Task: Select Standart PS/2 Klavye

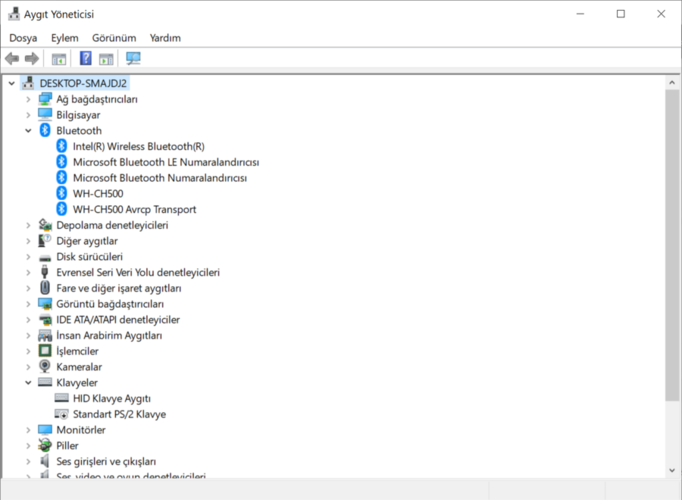Action: point(120,414)
